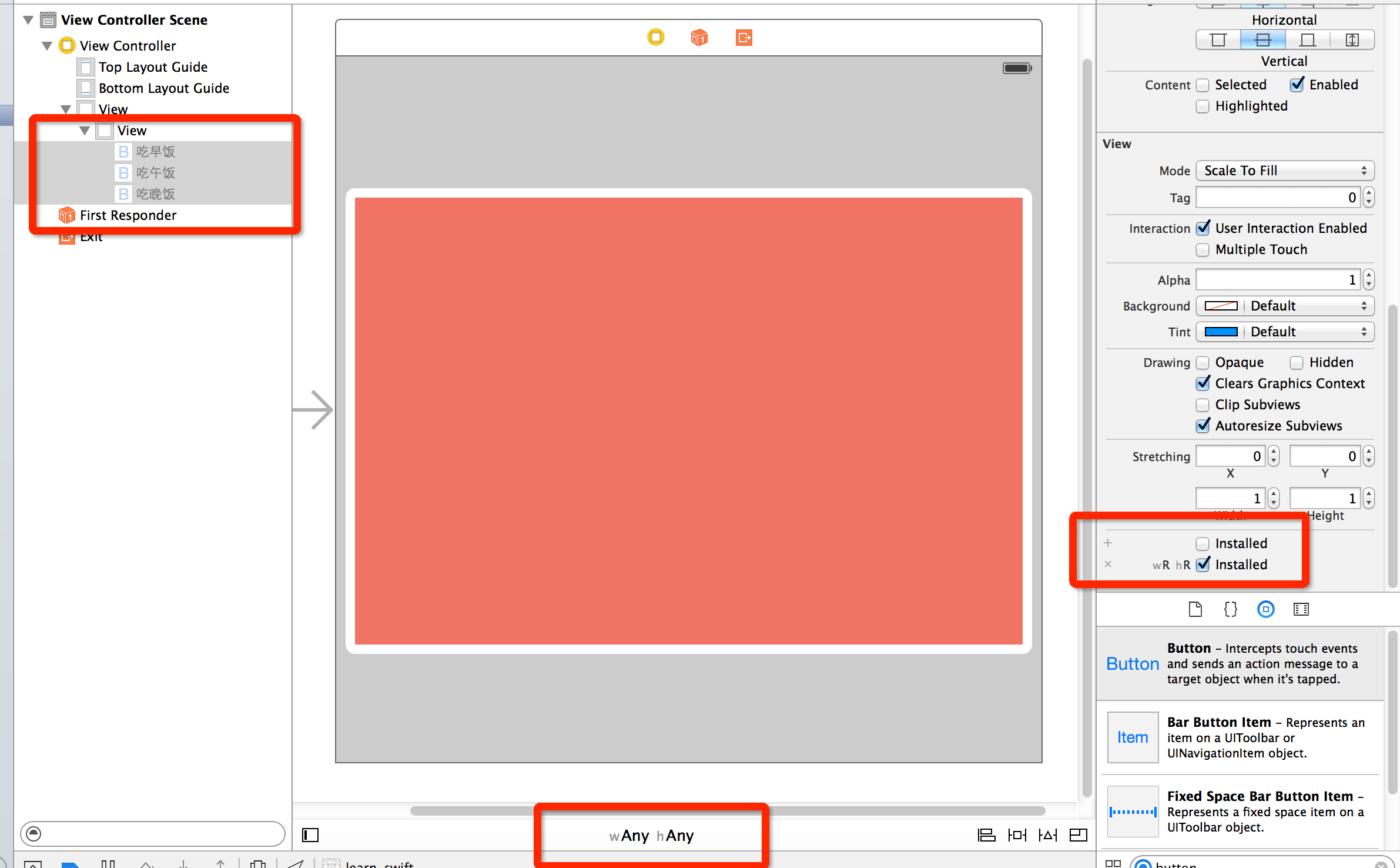1400x868 pixels.
Task: Select the First Responder cube in the scene dock
Action: point(699,38)
